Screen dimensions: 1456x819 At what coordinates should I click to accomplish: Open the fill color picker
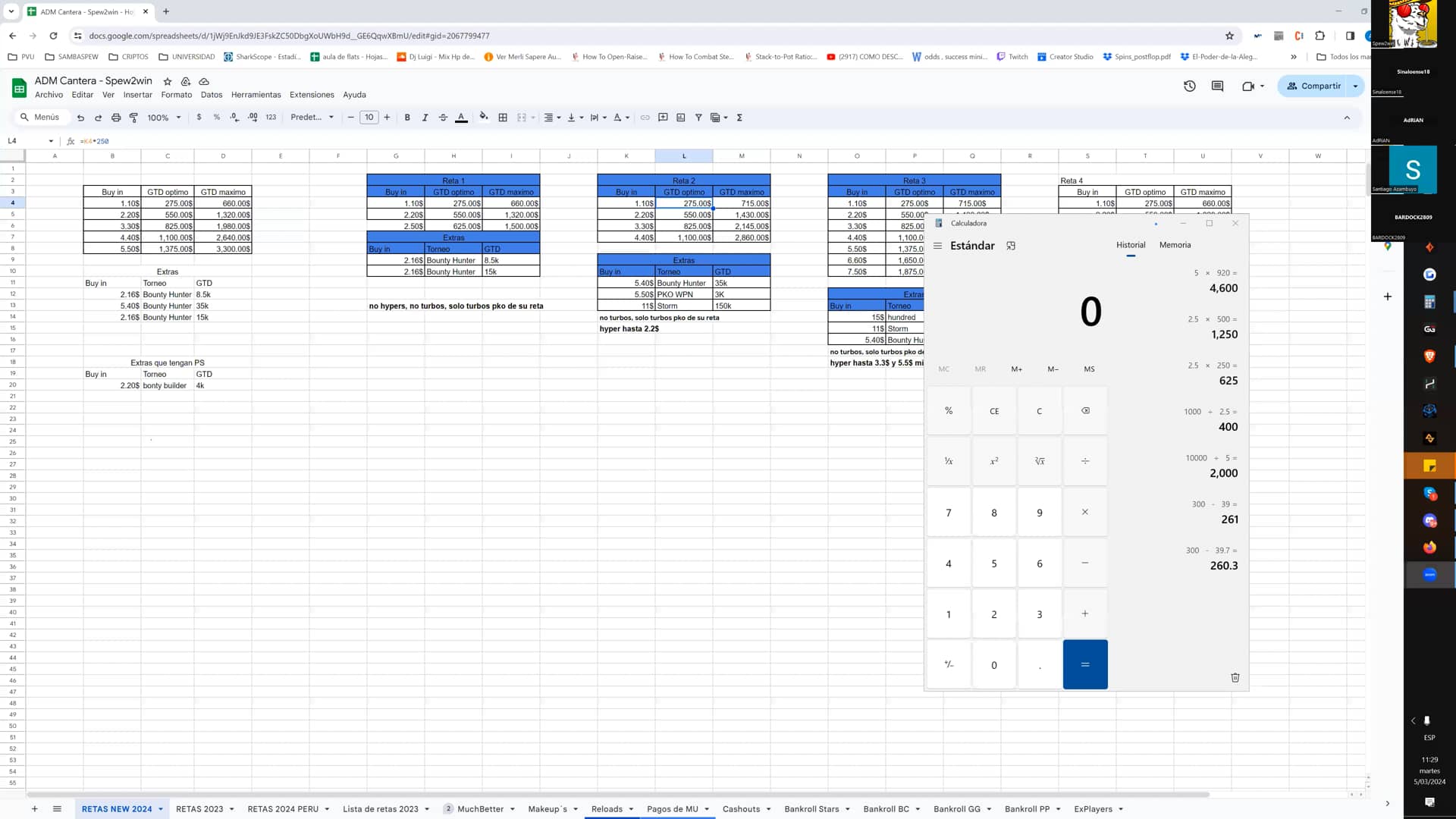click(x=484, y=118)
